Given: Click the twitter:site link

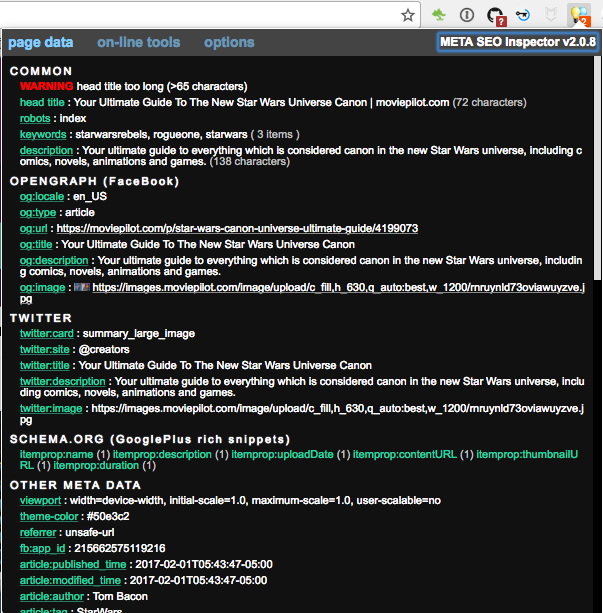Looking at the screenshot, I should (x=45, y=350).
